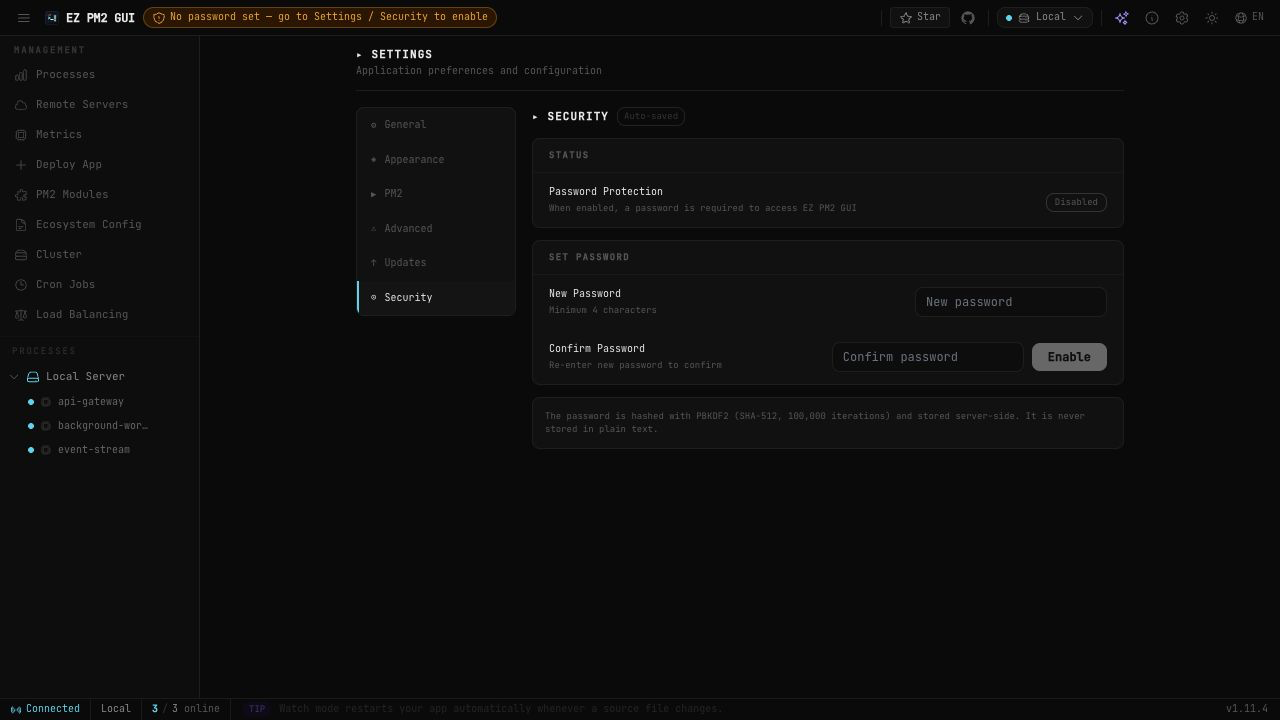Viewport: 1280px width, 720px height.
Task: Select the Security settings tab
Action: coord(436,298)
